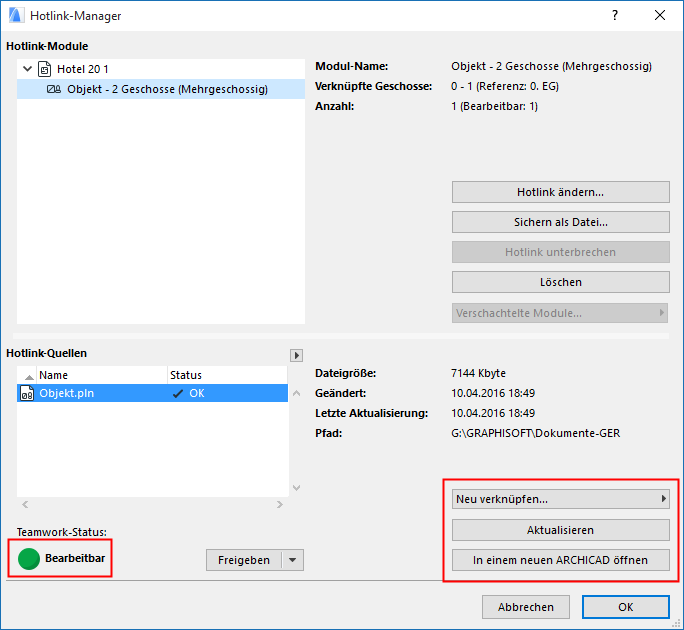Collapse the Hotel 20 1 tree node
Image resolution: width=684 pixels, height=630 pixels.
click(27, 69)
